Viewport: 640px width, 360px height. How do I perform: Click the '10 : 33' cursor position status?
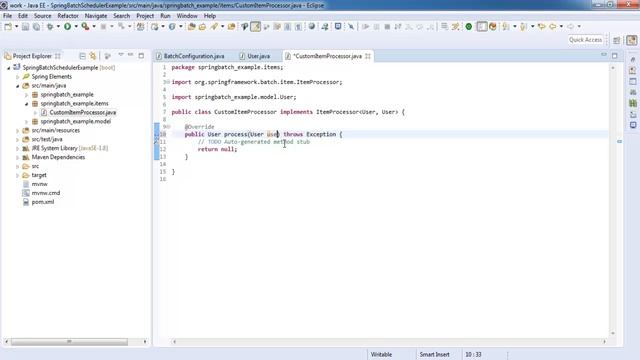[x=473, y=354]
